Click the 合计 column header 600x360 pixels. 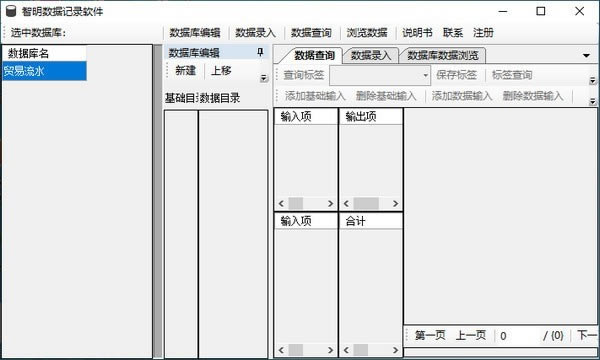pos(371,221)
